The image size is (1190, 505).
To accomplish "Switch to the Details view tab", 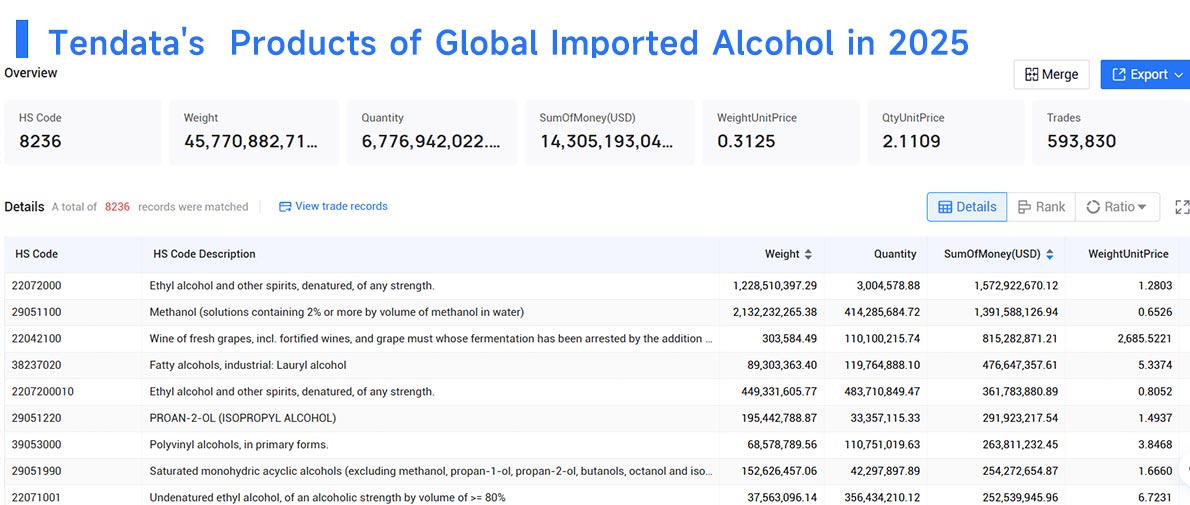I will pos(967,207).
